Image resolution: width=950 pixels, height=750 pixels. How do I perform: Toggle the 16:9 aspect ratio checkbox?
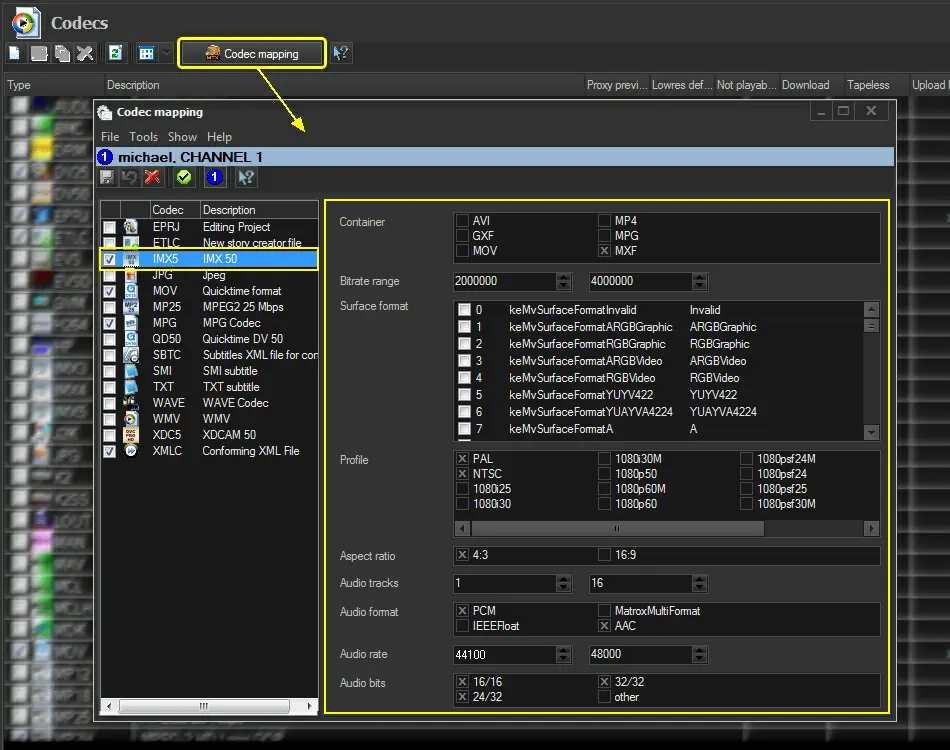(604, 555)
